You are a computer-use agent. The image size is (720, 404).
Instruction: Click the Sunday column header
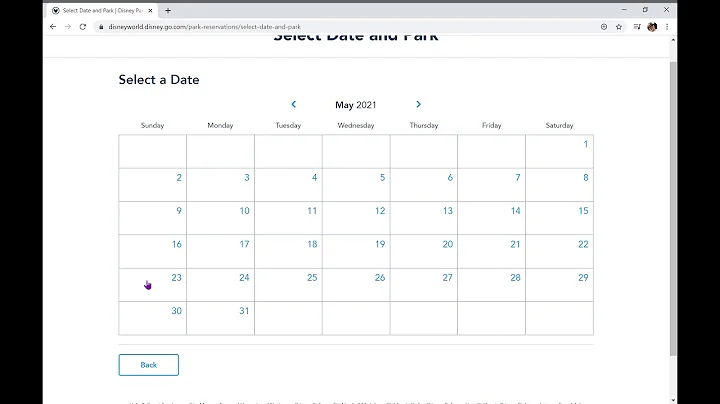[x=152, y=125]
